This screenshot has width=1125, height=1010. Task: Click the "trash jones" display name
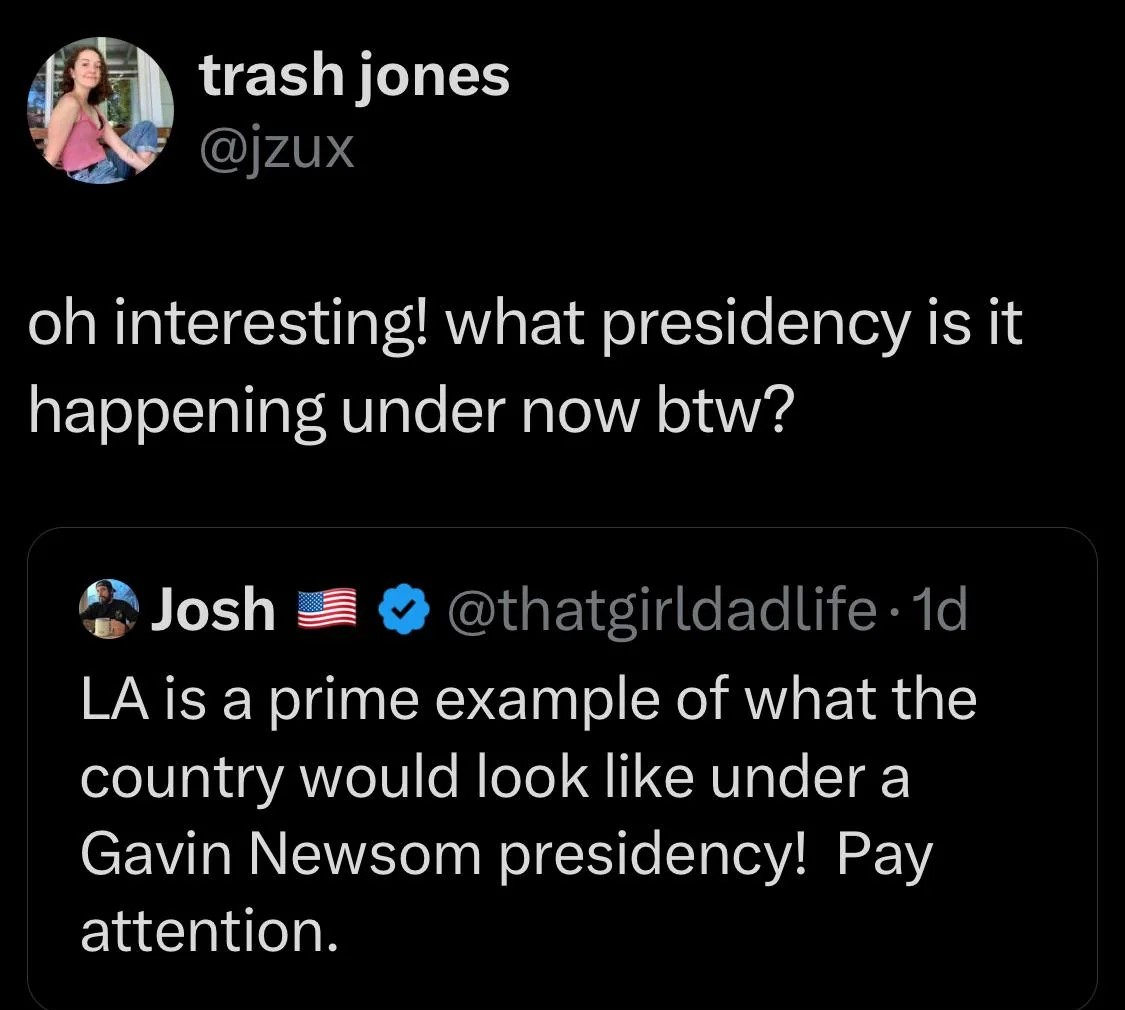[x=355, y=76]
